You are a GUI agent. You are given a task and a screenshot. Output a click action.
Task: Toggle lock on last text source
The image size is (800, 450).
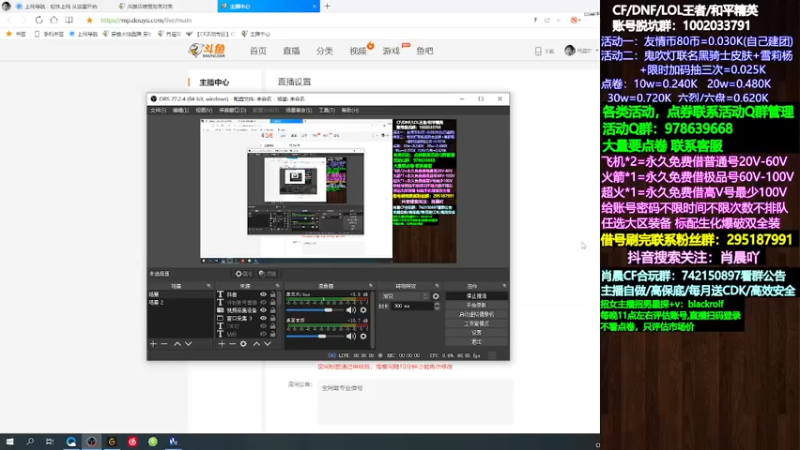(272, 334)
